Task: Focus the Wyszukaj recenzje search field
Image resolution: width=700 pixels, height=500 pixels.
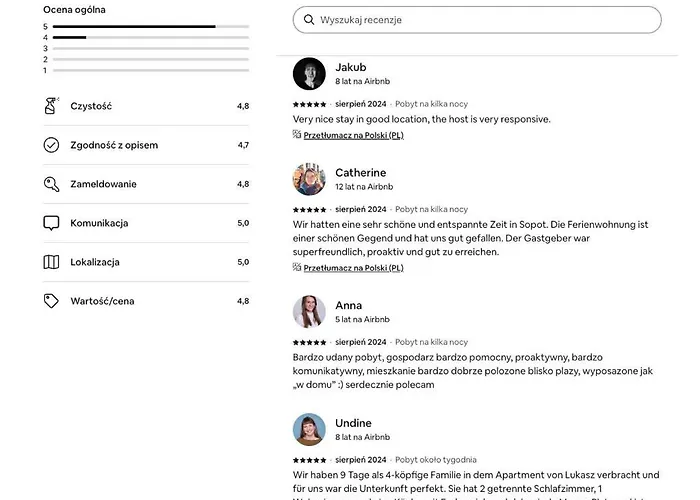Action: click(480, 20)
